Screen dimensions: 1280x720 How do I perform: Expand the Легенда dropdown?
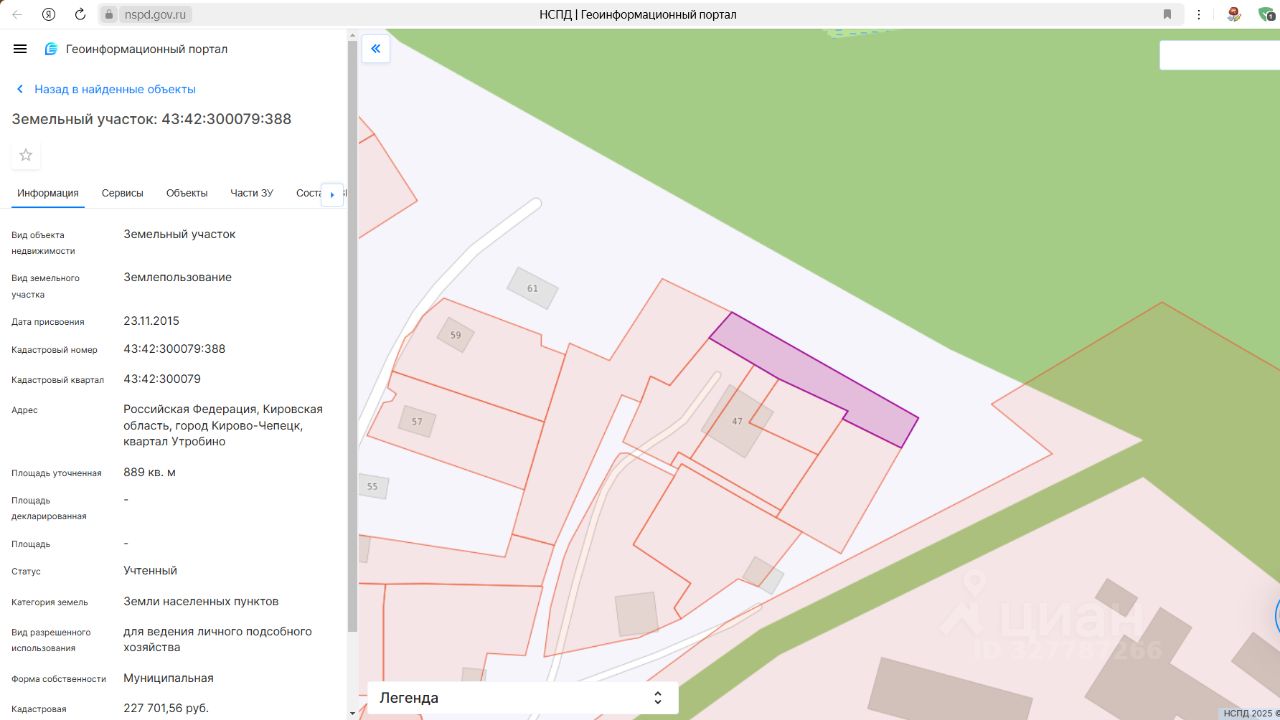pyautogui.click(x=522, y=698)
